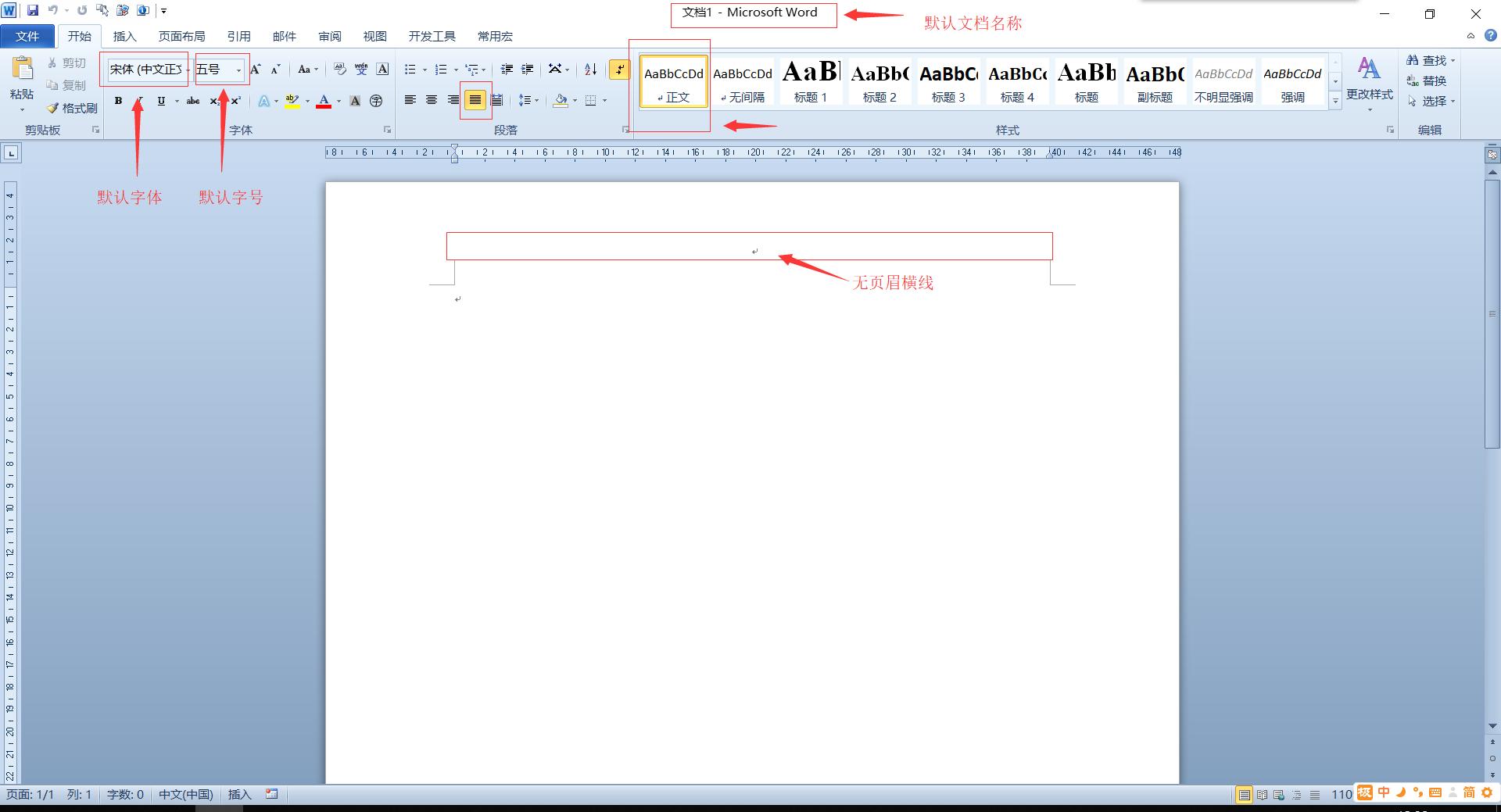Viewport: 1501px width, 812px height.
Task: Switch to the Review (审阅) tab
Action: pos(330,36)
